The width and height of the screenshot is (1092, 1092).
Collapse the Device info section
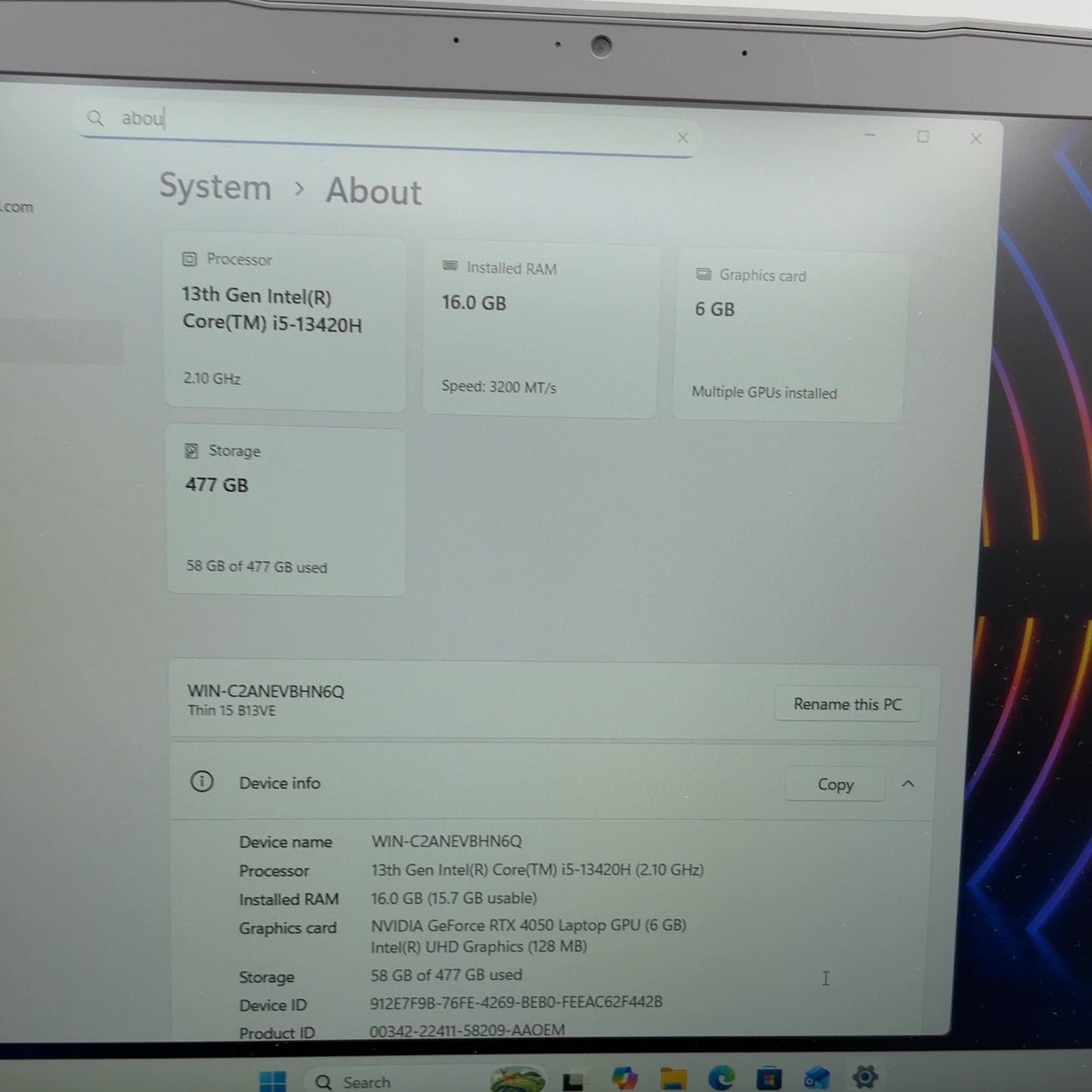pyautogui.click(x=908, y=784)
